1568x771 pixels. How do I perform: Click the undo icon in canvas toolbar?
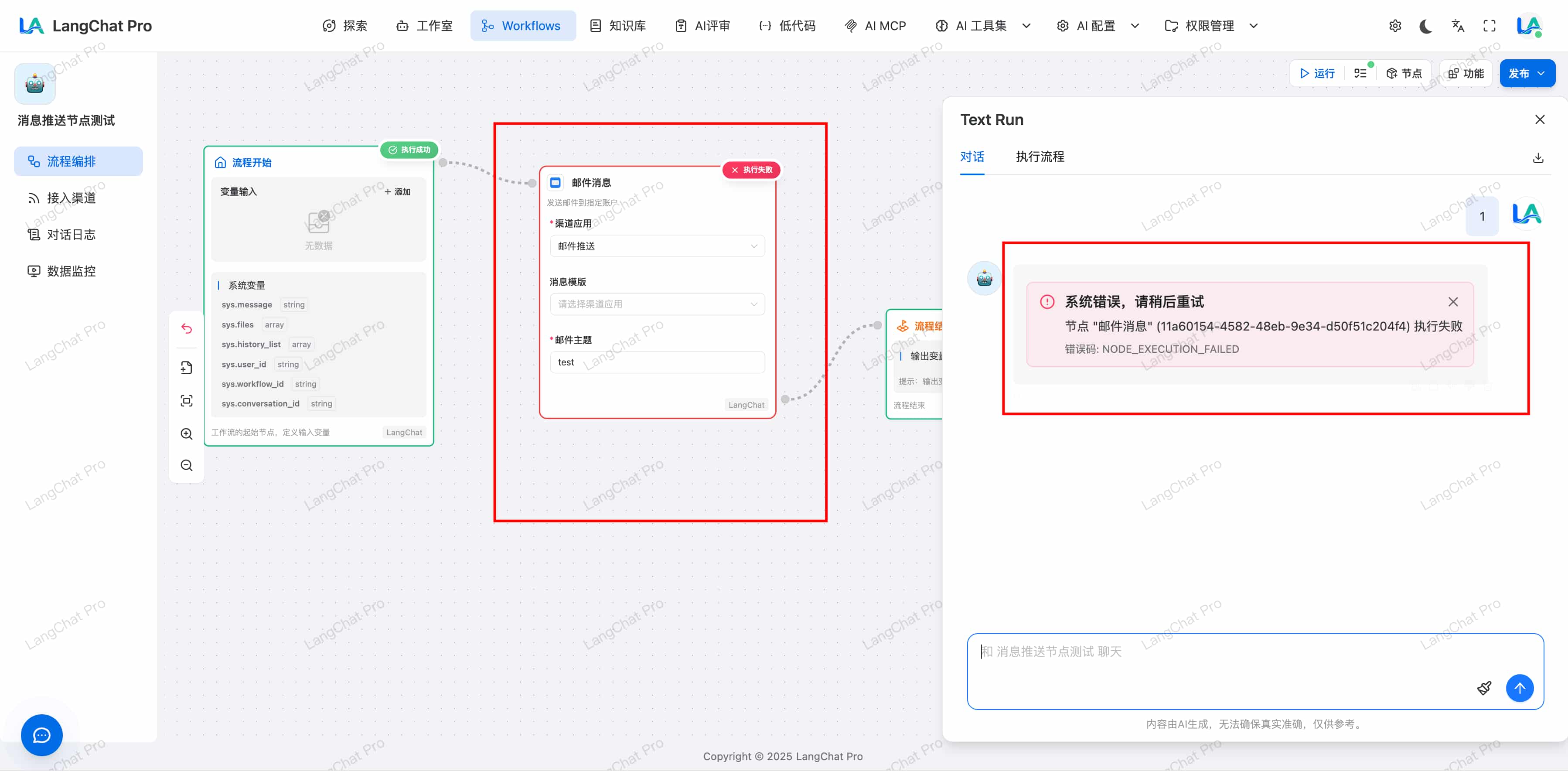186,329
